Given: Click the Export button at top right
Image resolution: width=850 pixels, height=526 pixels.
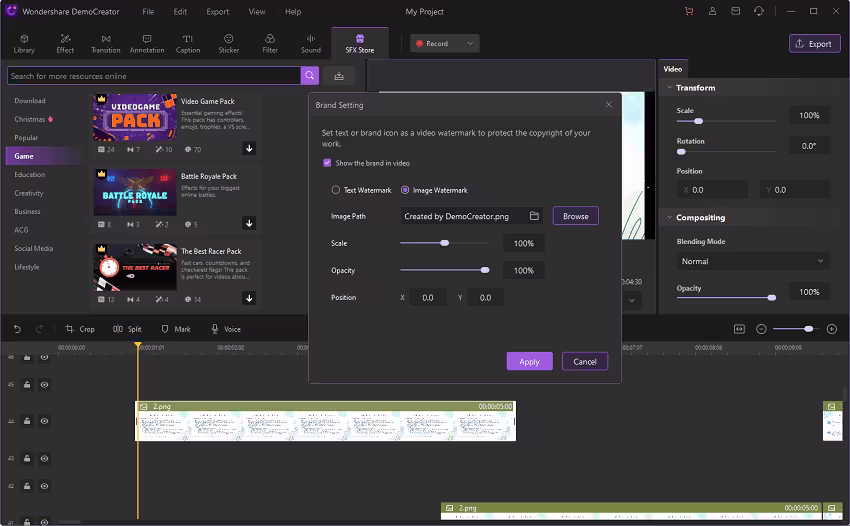Looking at the screenshot, I should [x=814, y=43].
